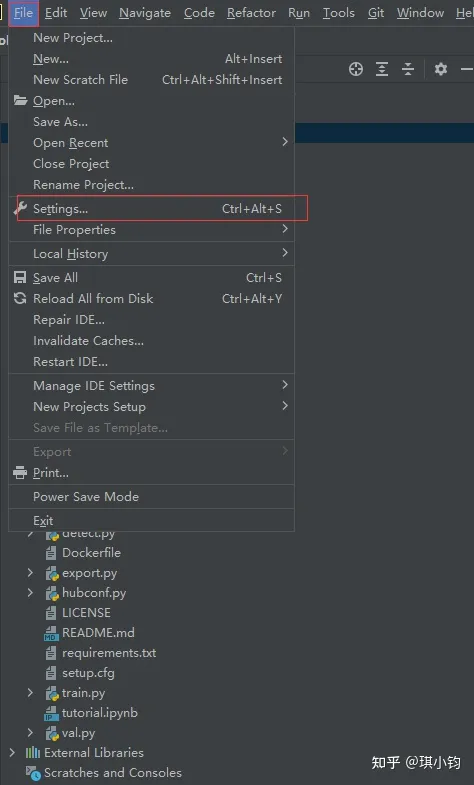Select Scratches and Consoles in the project tree

[113, 772]
